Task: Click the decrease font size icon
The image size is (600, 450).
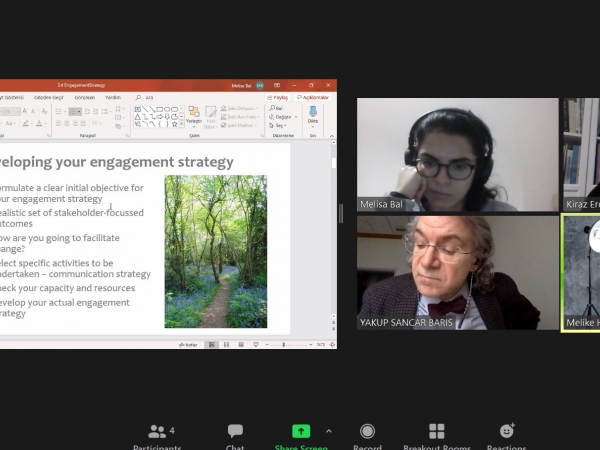Action: pos(33,111)
